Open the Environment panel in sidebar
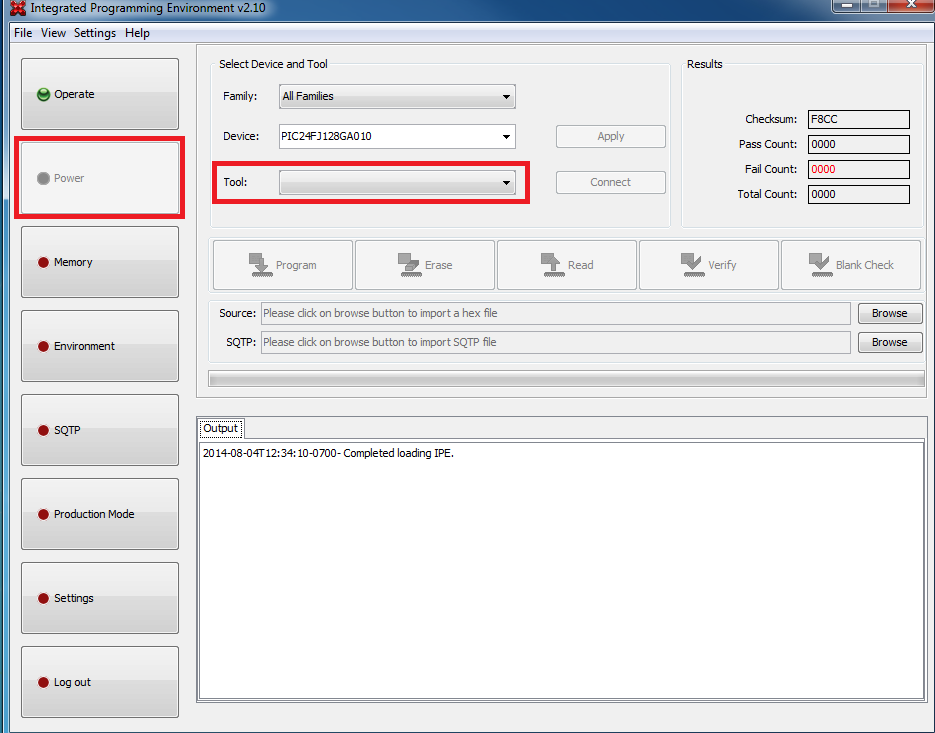The image size is (935, 733). click(x=100, y=346)
